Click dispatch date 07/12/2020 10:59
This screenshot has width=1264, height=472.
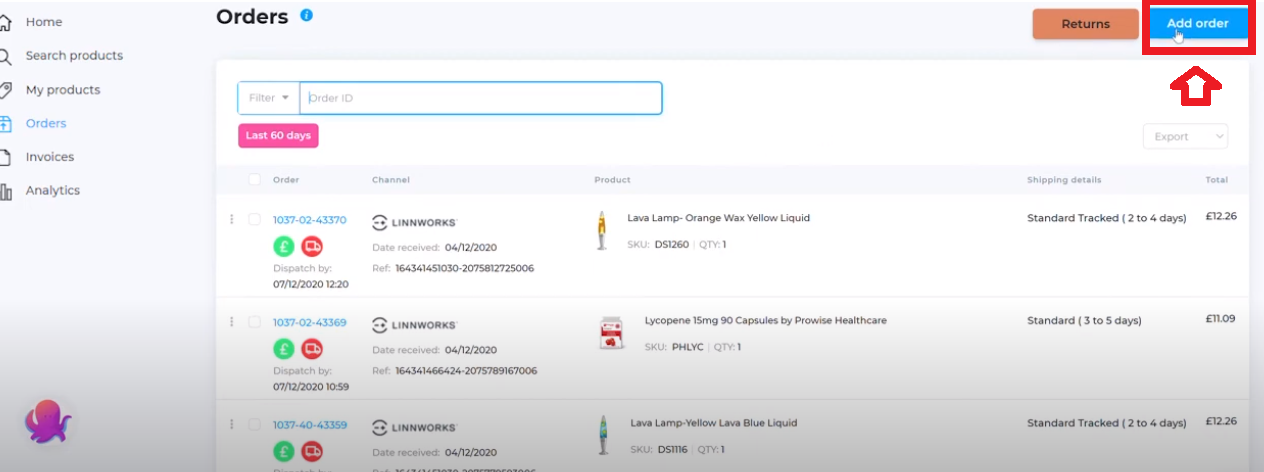[310, 386]
